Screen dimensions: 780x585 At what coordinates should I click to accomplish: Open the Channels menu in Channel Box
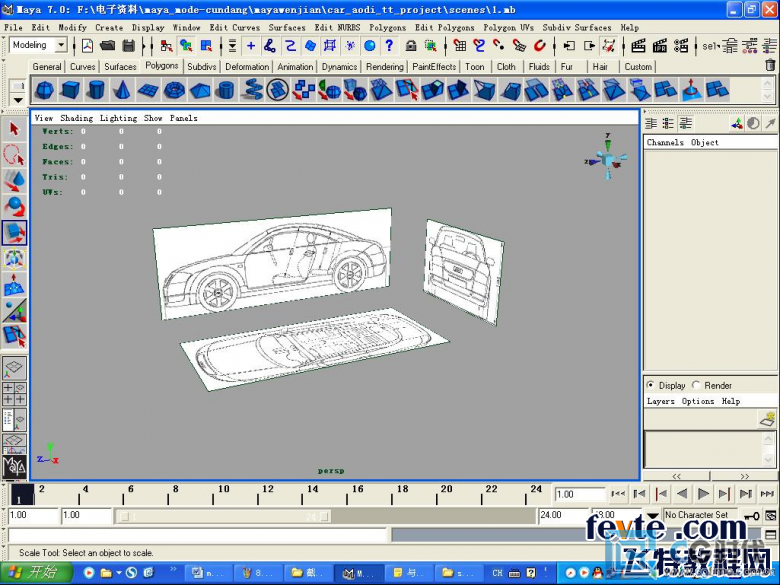coord(665,142)
